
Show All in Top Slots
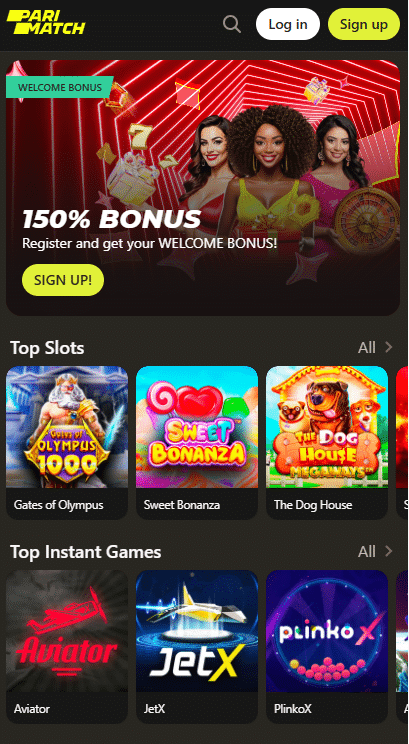pos(367,348)
